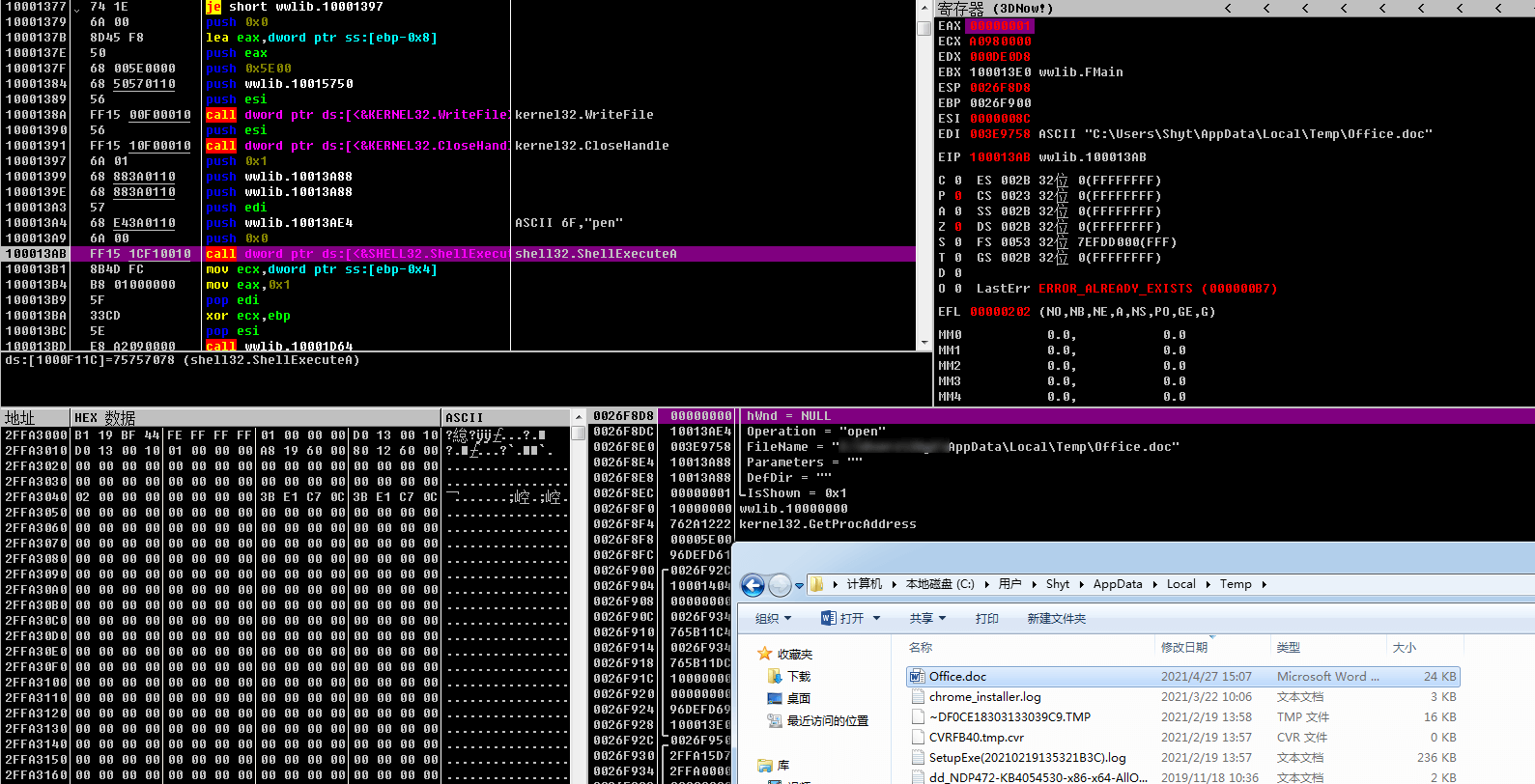This screenshot has height=784, width=1535.
Task: Toggle the P flag value in registers
Action: coord(957,196)
